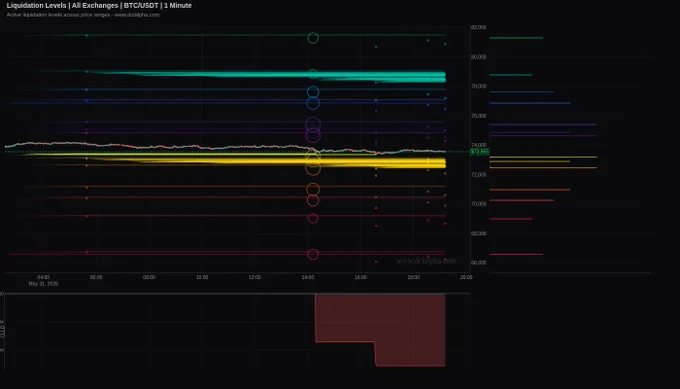Click the 66,000 y-axis label
The width and height of the screenshot is (680, 389).
click(x=479, y=263)
